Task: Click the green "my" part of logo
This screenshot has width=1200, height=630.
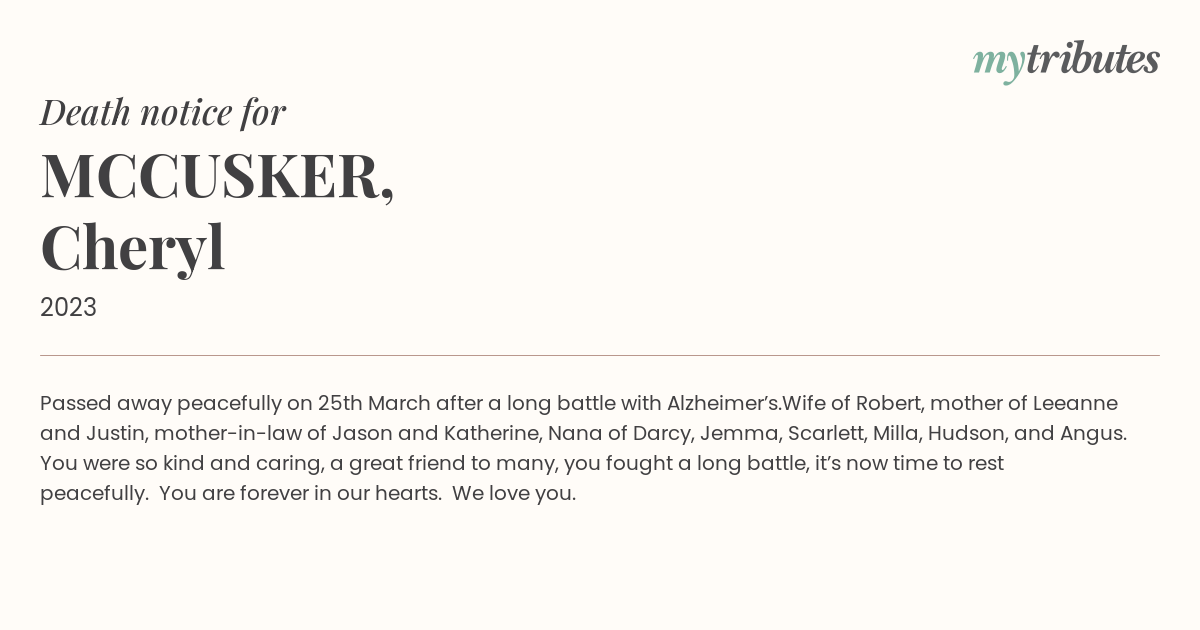Action: coord(998,64)
